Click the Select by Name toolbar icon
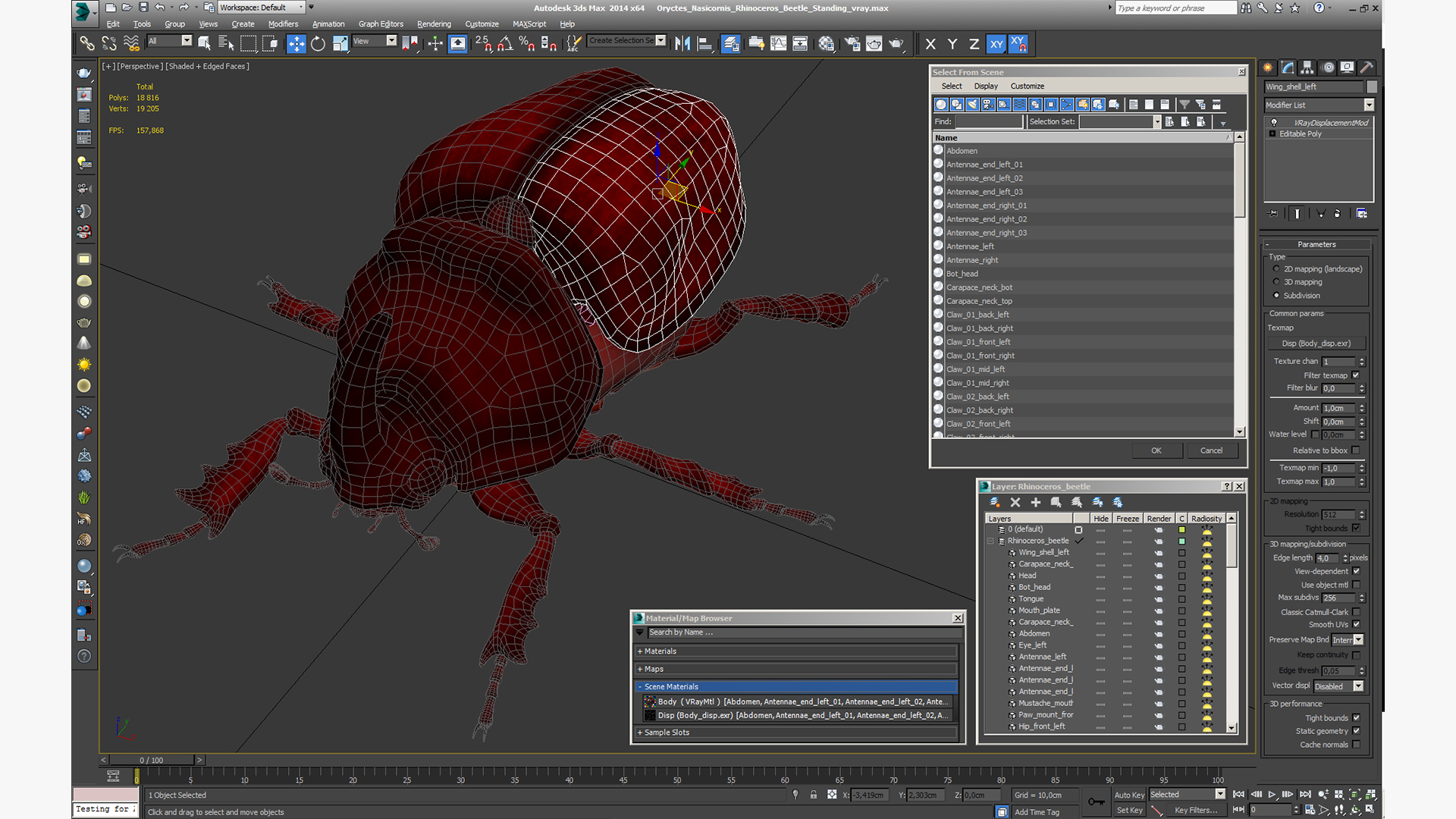The height and width of the screenshot is (819, 1456). coord(226,43)
